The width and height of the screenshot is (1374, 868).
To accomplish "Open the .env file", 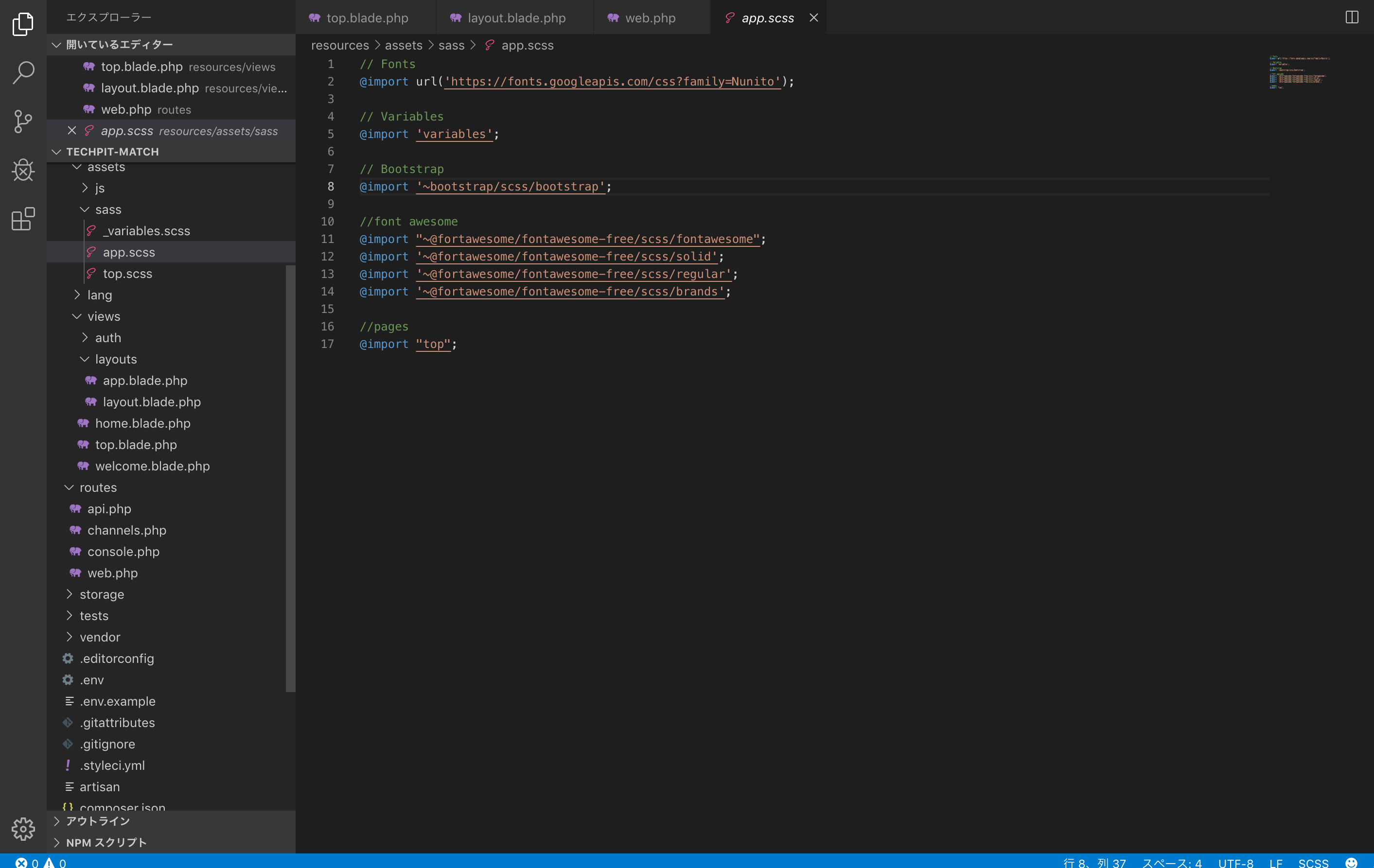I will [171, 680].
